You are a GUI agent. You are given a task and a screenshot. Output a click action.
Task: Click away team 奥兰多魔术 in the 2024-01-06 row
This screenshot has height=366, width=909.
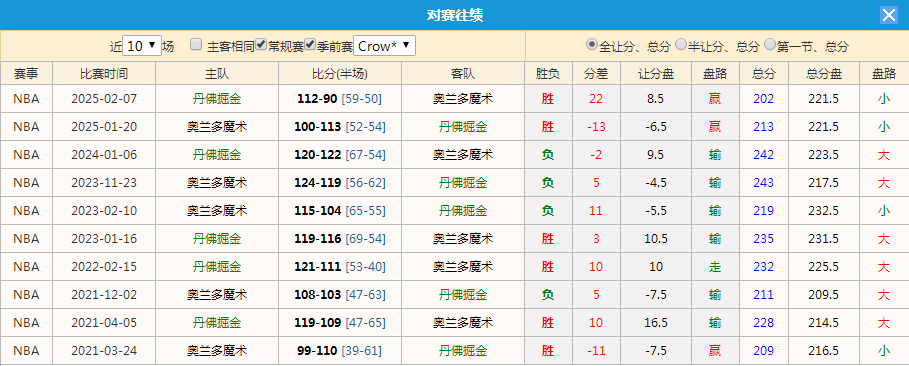click(x=463, y=155)
